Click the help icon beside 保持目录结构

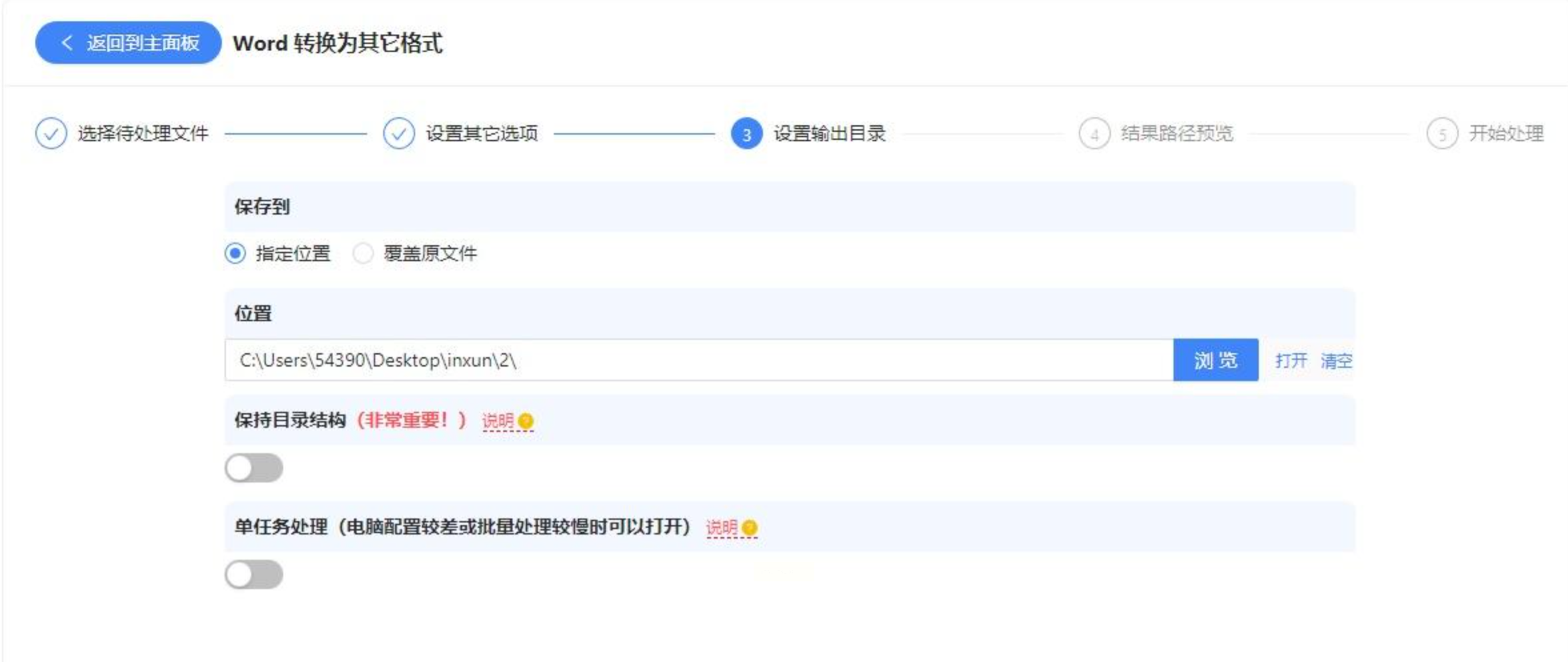coord(526,421)
